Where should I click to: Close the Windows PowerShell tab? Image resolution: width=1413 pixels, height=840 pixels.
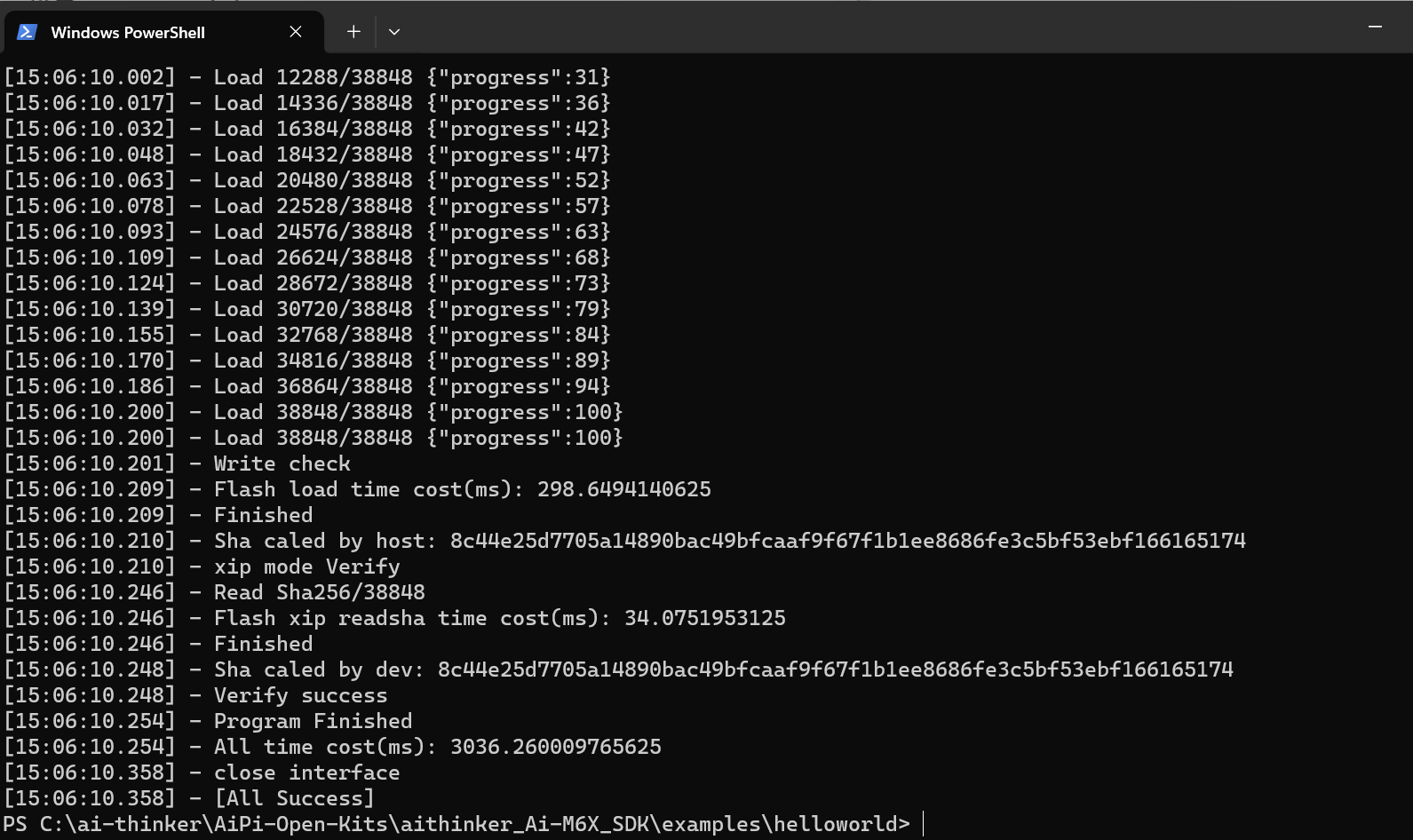(x=296, y=32)
